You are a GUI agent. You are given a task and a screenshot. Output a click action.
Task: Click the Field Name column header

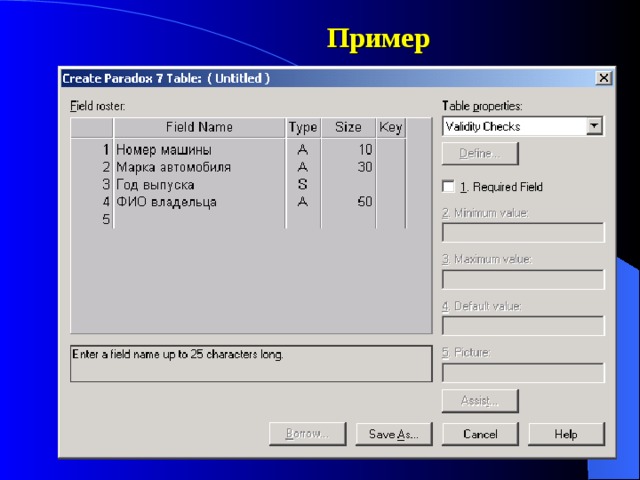[x=200, y=127]
